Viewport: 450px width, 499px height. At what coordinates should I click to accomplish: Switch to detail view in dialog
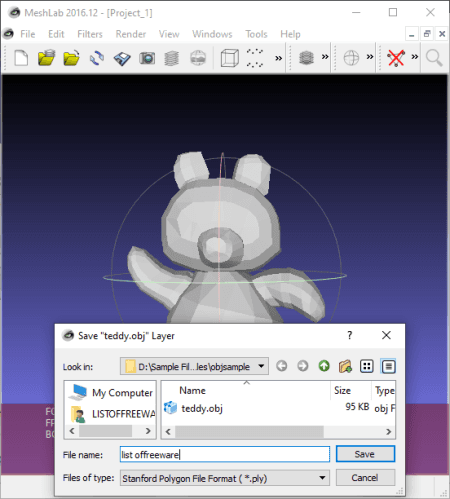[x=388, y=366]
